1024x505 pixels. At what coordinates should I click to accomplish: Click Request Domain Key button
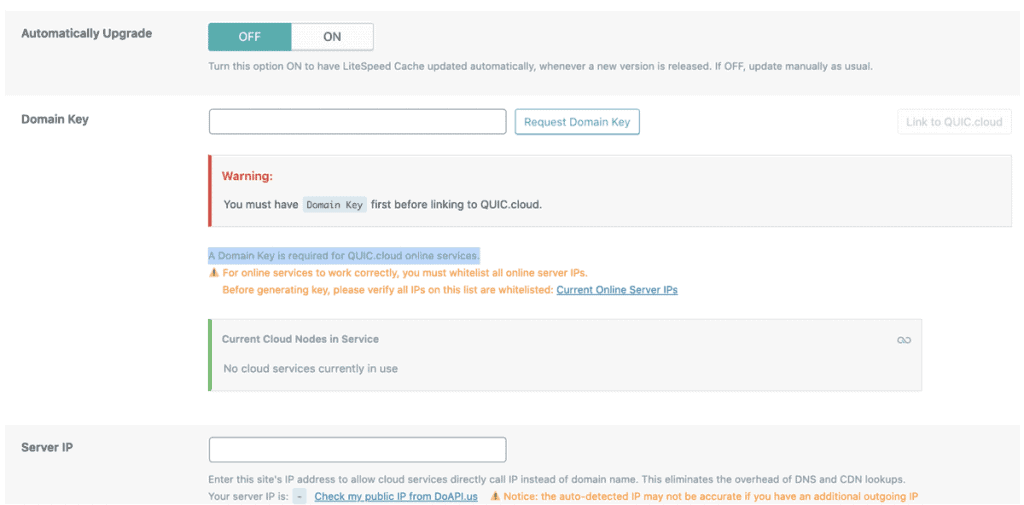click(577, 122)
